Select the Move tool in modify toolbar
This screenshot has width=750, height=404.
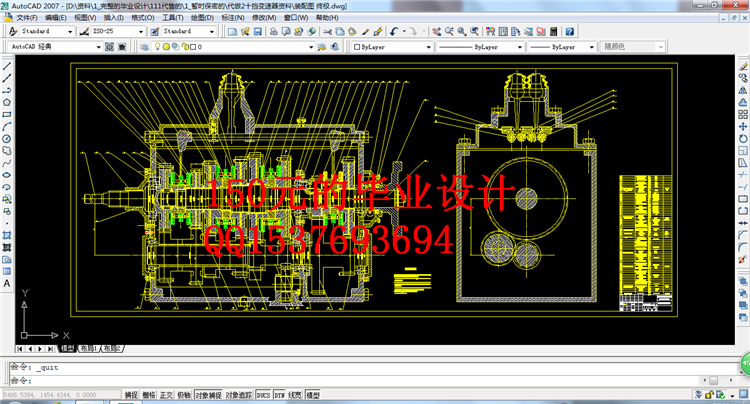(x=743, y=127)
